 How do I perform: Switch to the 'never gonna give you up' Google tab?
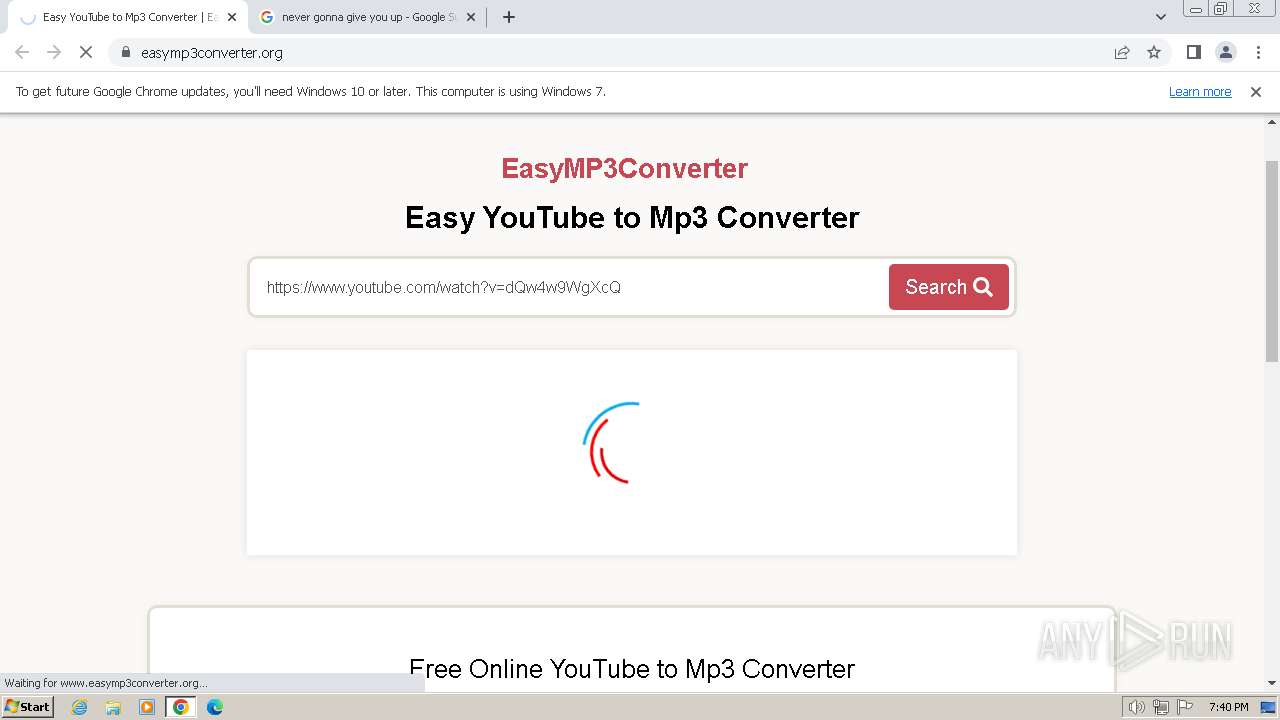368,17
